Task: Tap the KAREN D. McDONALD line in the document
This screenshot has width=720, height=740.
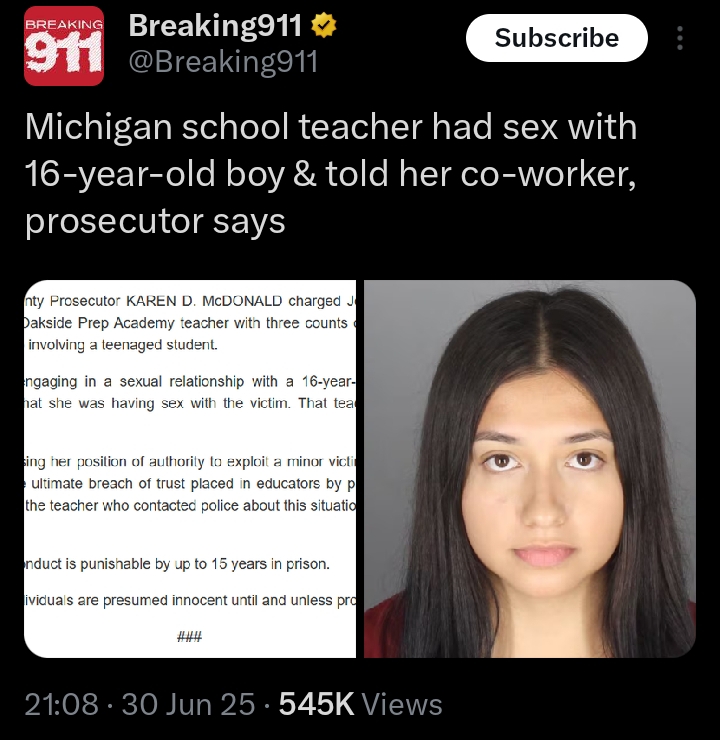Action: click(190, 301)
